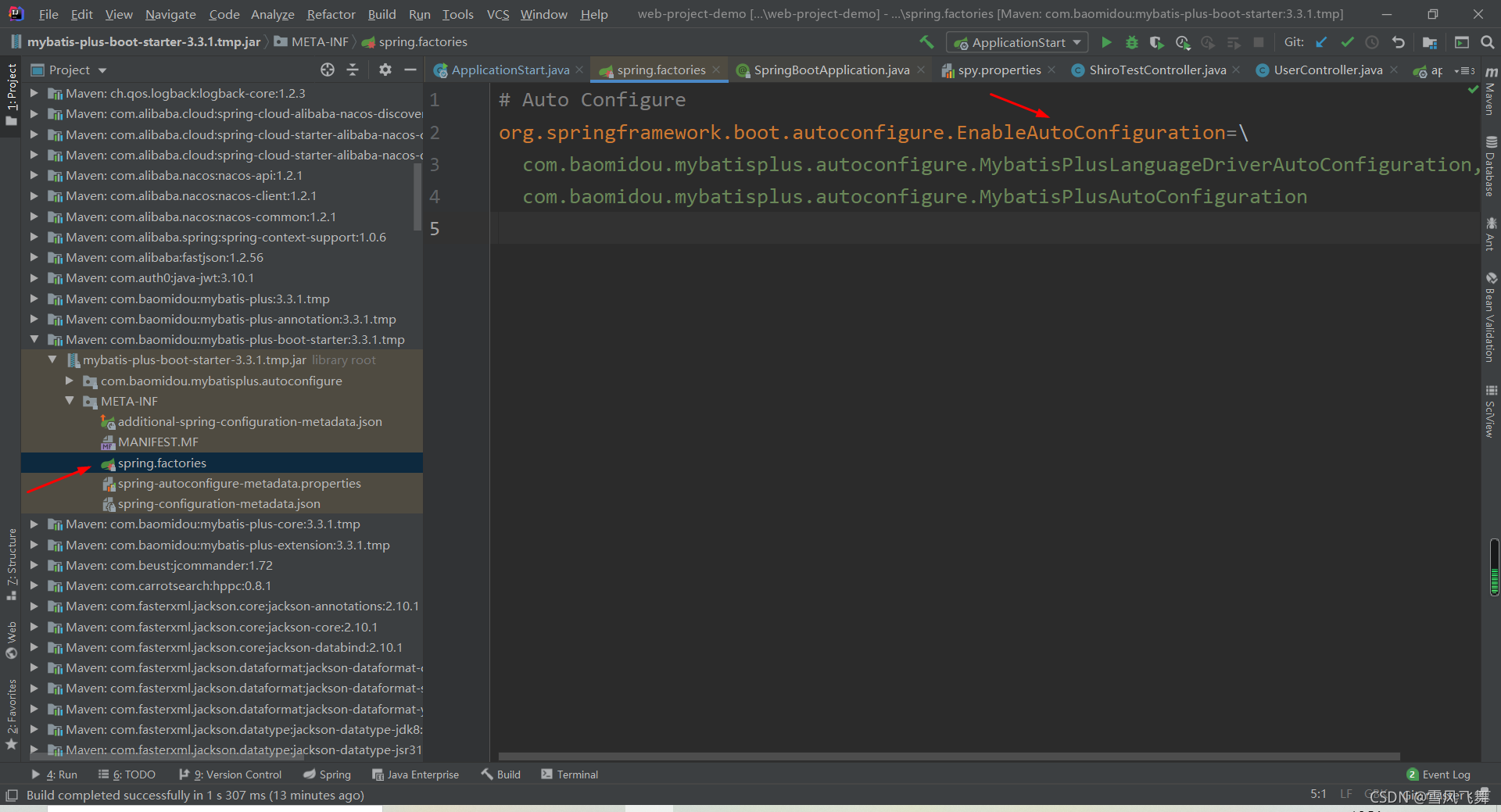Start debugging with the green bug icon
Image resolution: width=1501 pixels, height=812 pixels.
tap(1131, 42)
